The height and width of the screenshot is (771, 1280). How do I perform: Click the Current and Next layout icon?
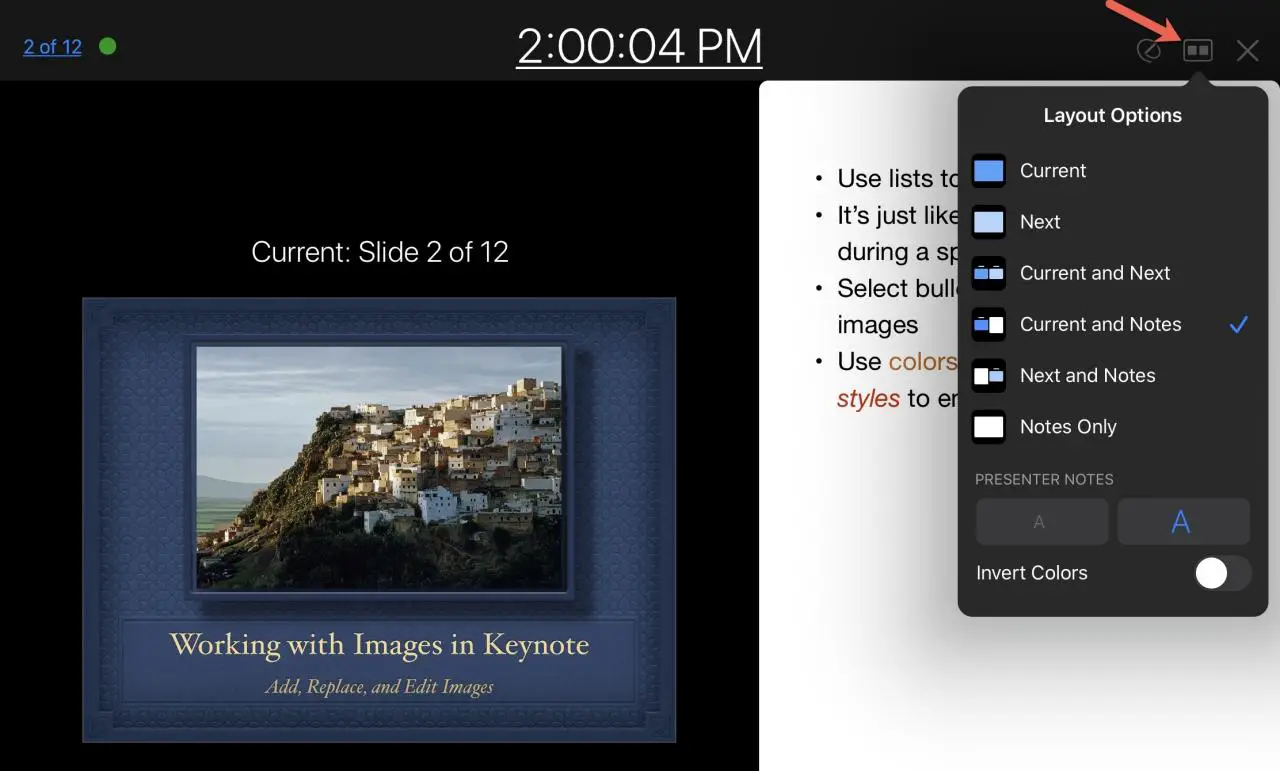click(988, 273)
